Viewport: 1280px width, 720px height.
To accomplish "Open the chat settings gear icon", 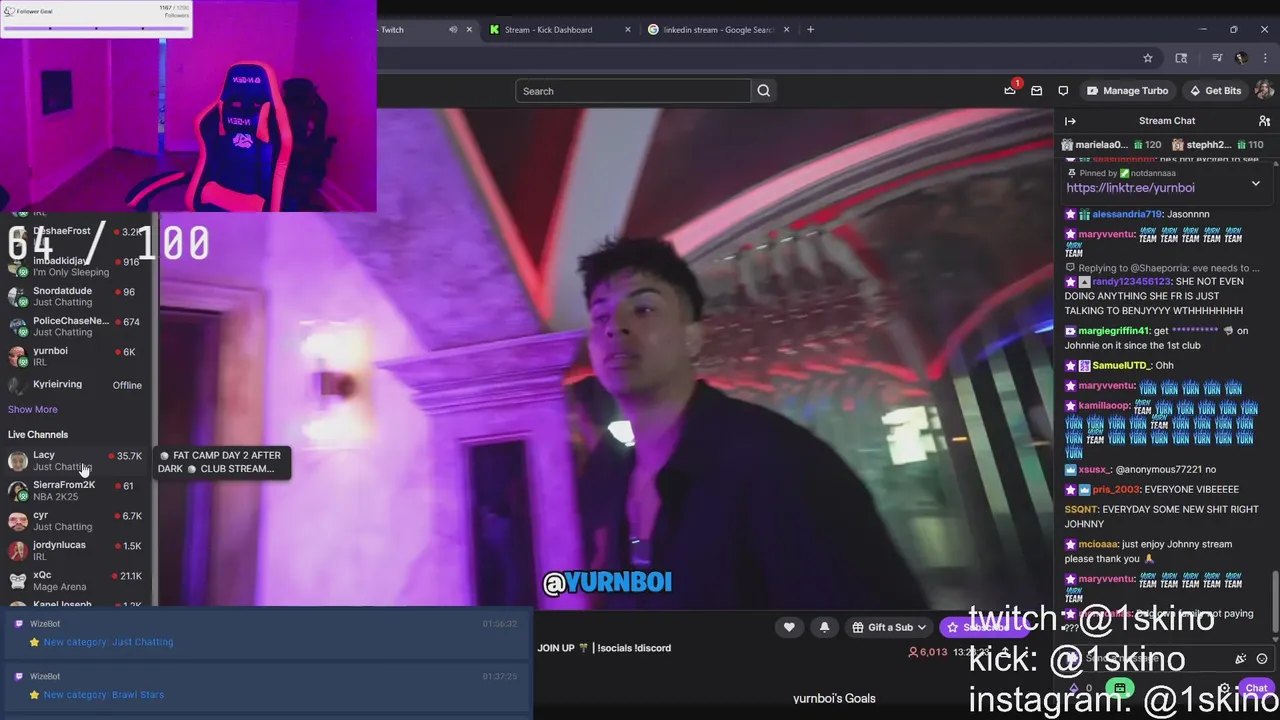I will click(1224, 688).
